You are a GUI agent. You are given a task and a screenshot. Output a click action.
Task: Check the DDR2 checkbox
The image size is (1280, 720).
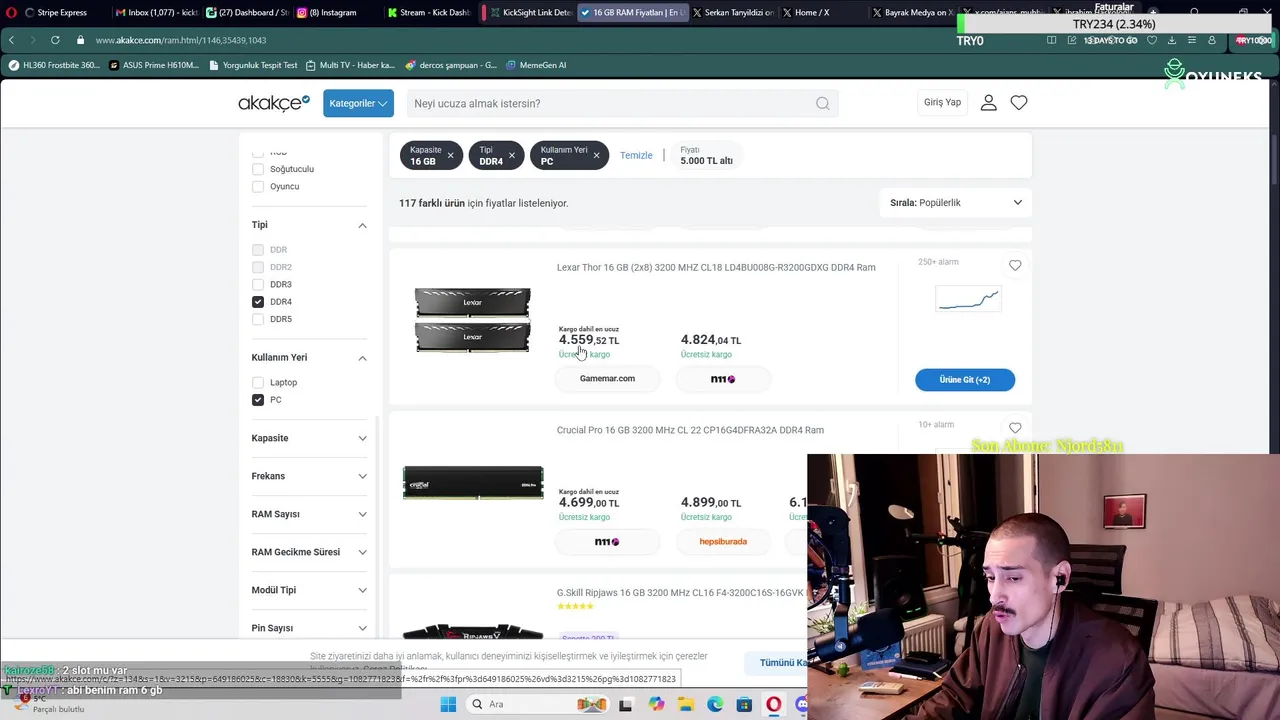(258, 267)
